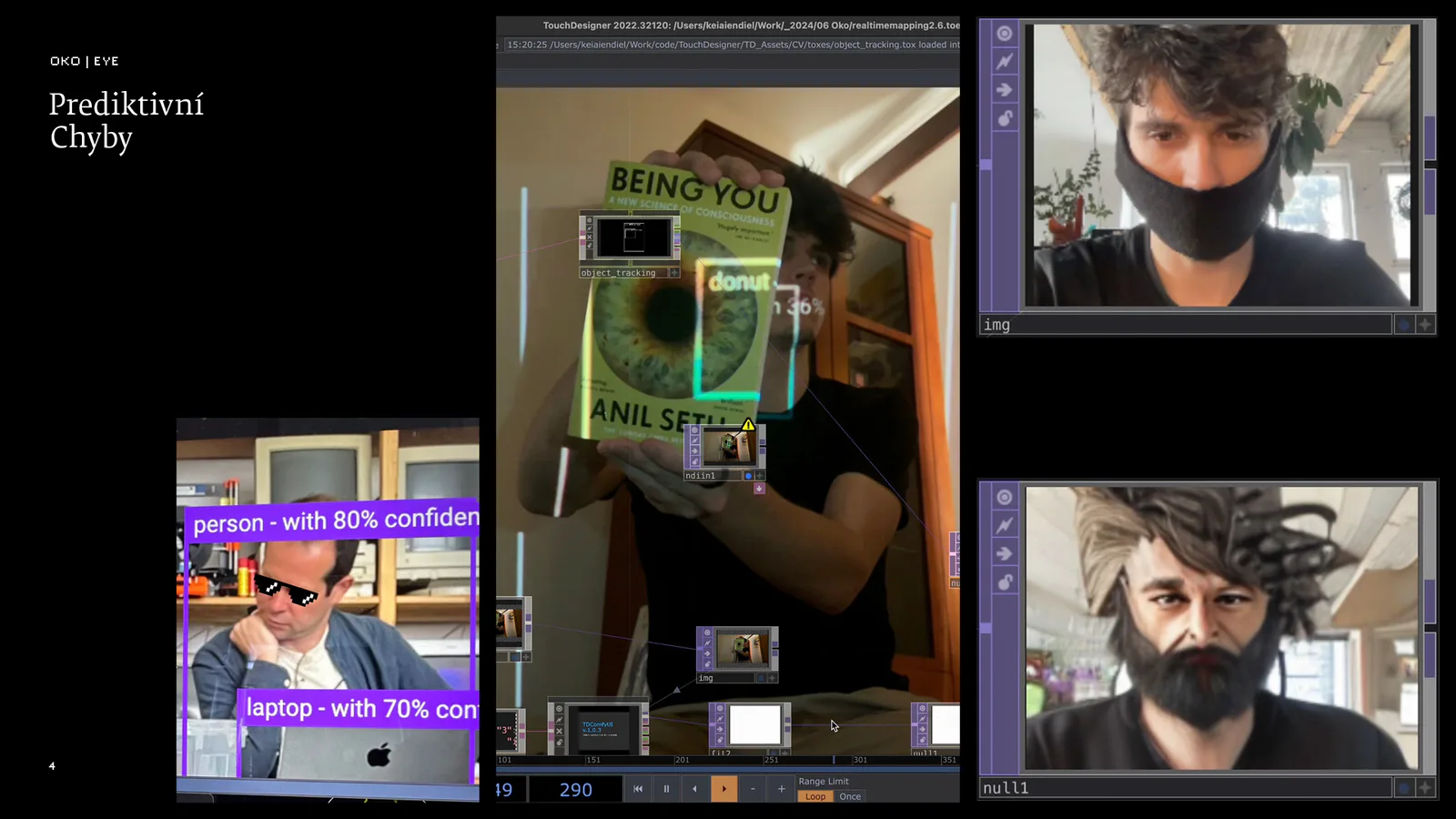This screenshot has height=819, width=1456.
Task: Select the ndiin1 node thumbnail
Action: point(728,447)
